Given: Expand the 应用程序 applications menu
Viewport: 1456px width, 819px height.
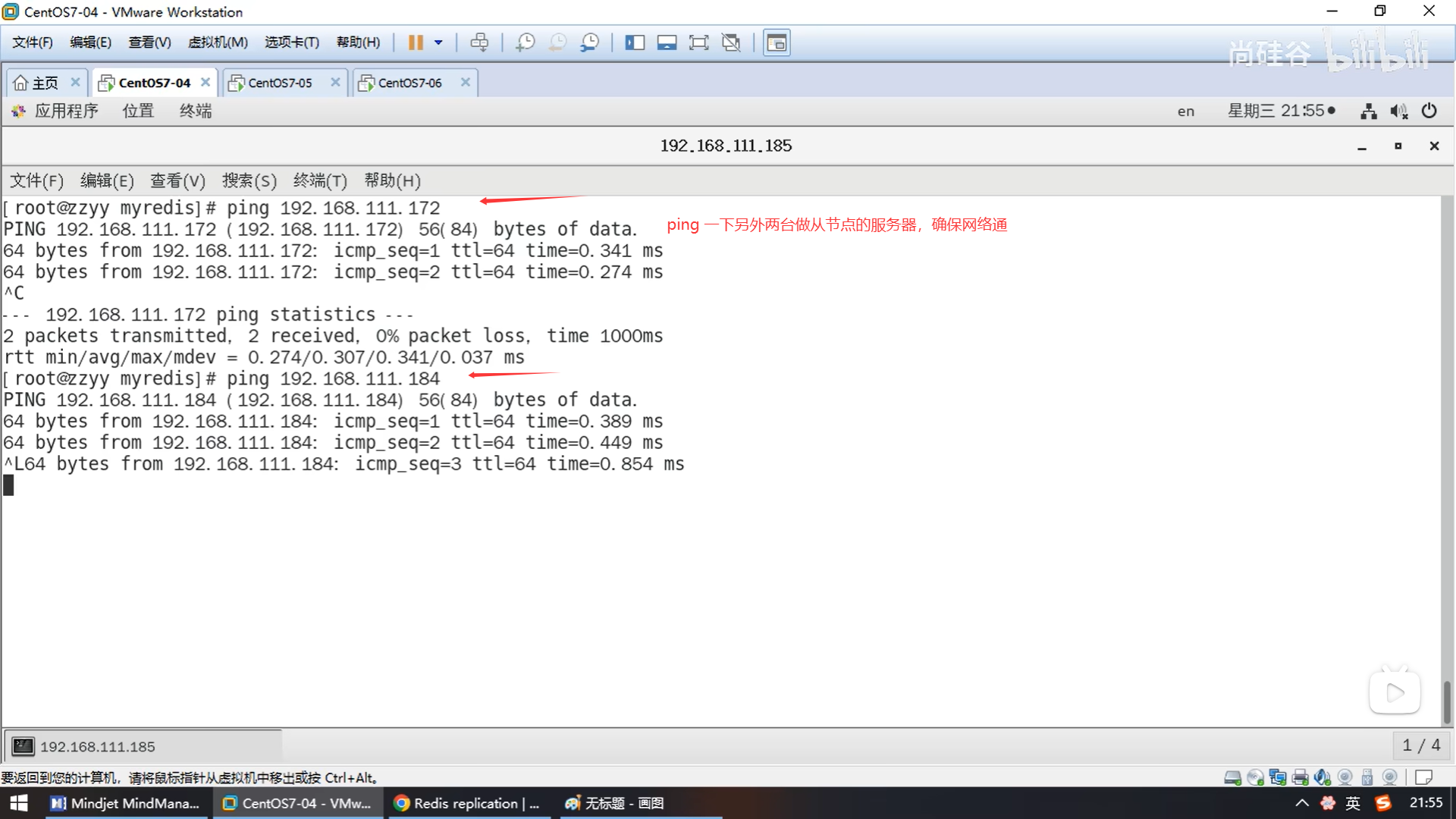Looking at the screenshot, I should coord(66,111).
